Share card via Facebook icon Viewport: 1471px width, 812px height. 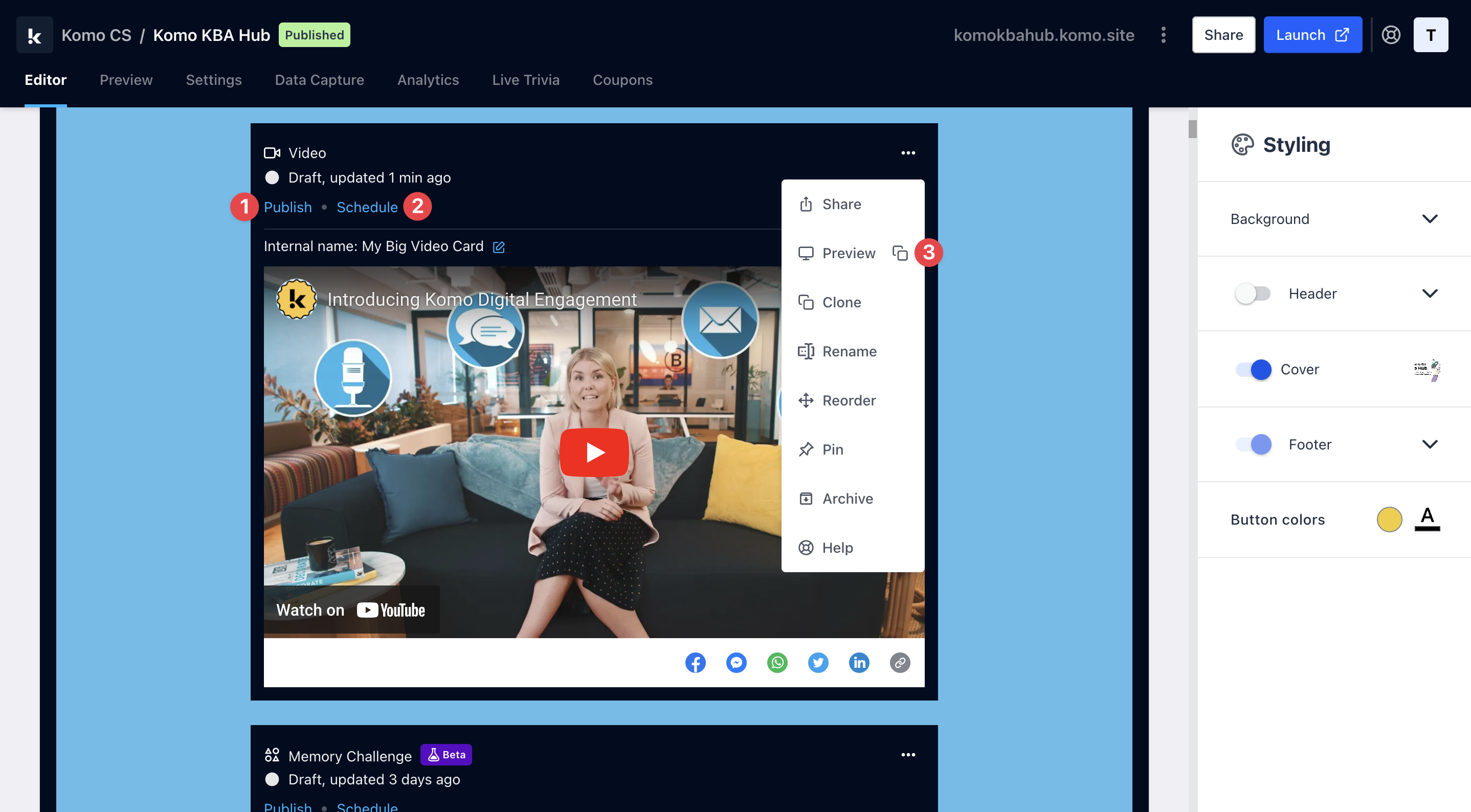[695, 662]
